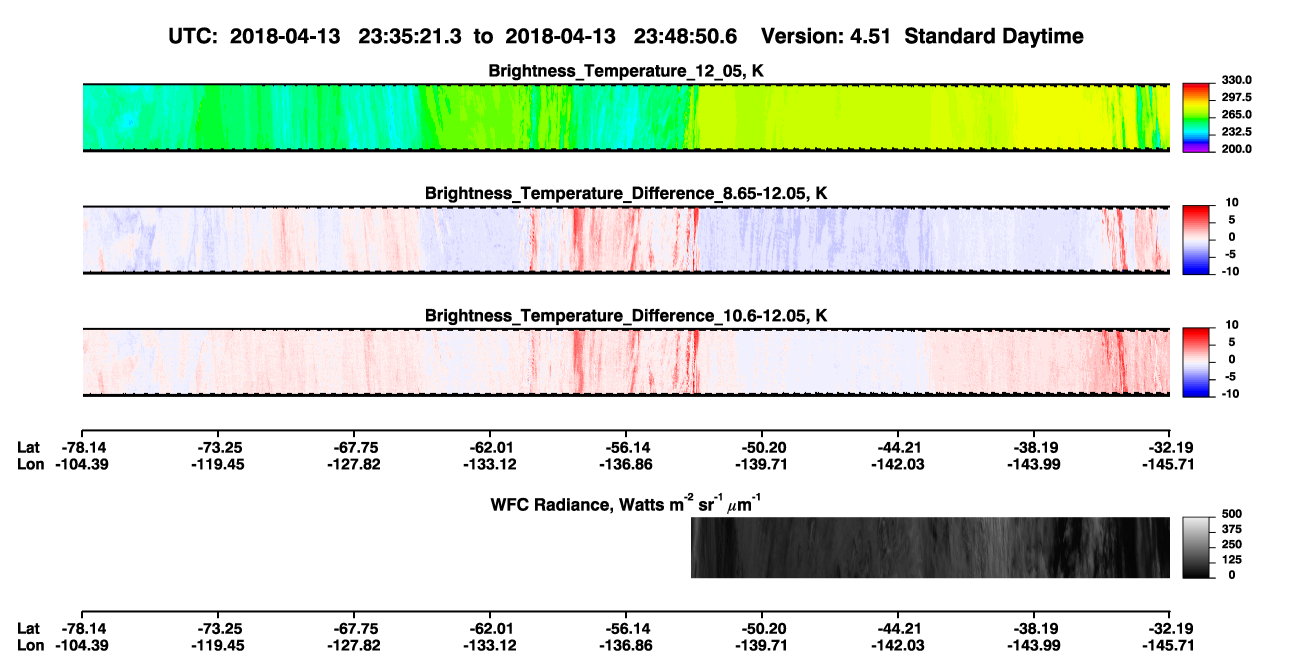Click the 'Brightness_Temperature_Difference_8.65-12.05, K' title
This screenshot has height=667, width=1300.
pyautogui.click(x=626, y=193)
